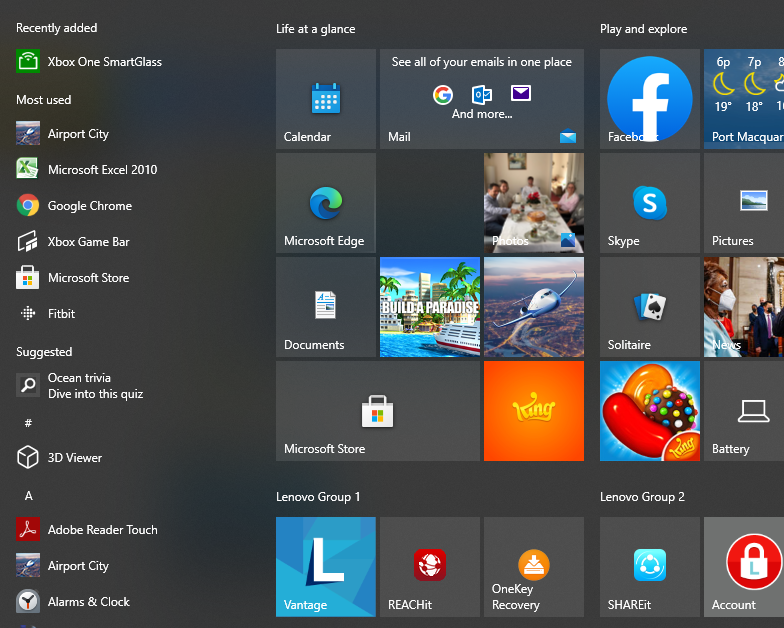Open the Calendar tile
The image size is (784, 628).
326,99
